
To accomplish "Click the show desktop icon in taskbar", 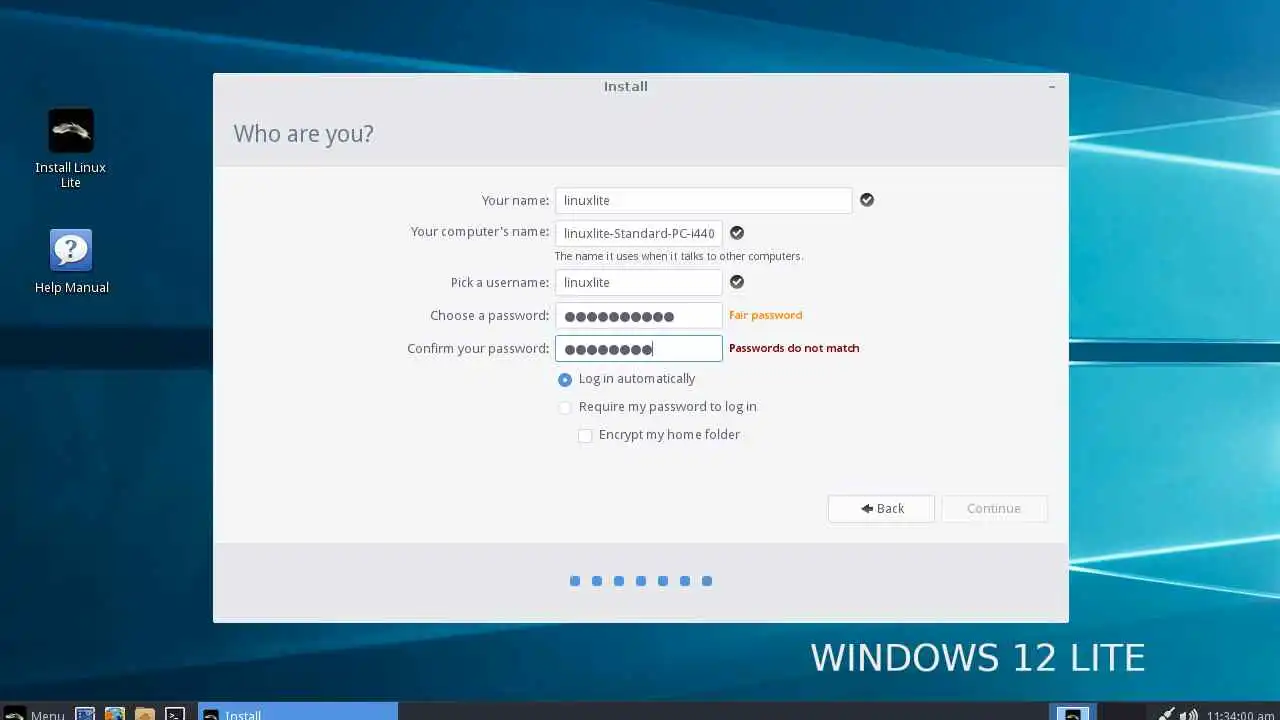I will tap(85, 714).
